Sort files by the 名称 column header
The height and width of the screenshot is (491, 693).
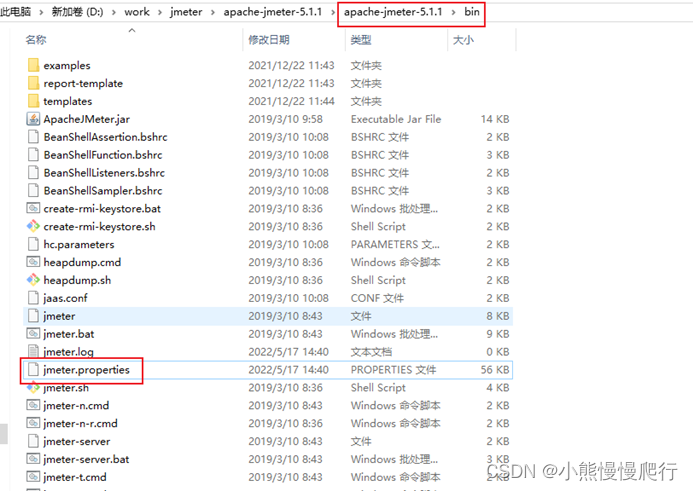point(36,40)
